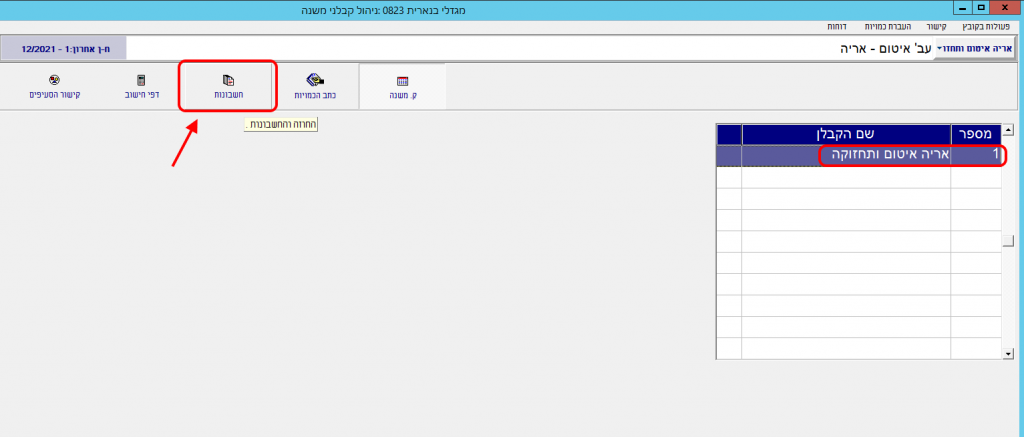Image resolution: width=1024 pixels, height=437 pixels.
Task: Click the table scrollbar down arrow
Action: click(x=1008, y=353)
